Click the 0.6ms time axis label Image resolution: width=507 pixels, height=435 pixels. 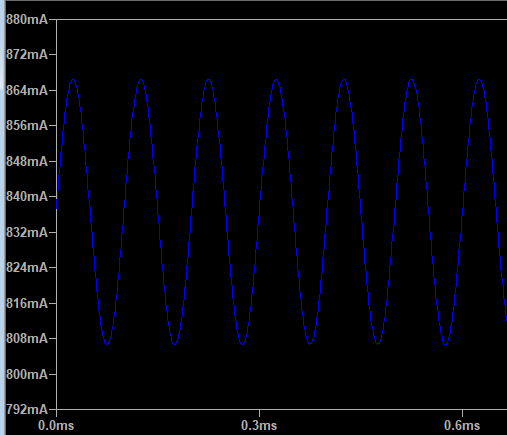pos(462,426)
